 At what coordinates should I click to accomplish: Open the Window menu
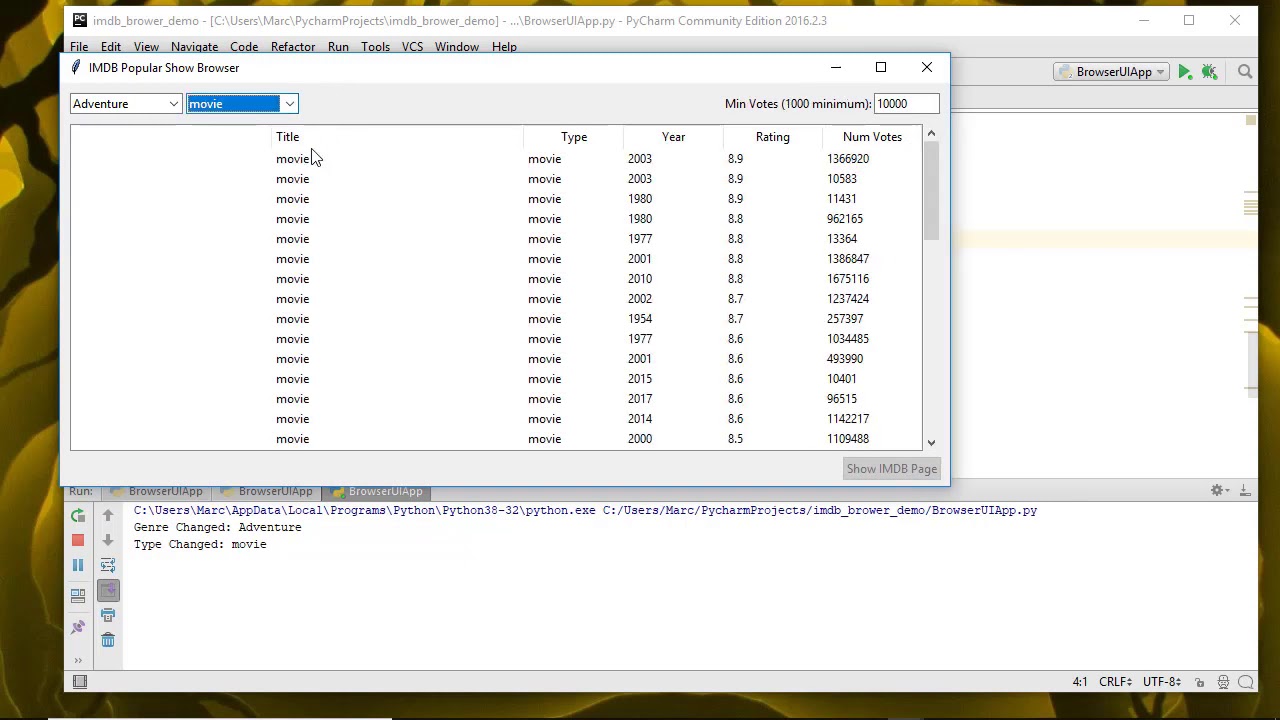[457, 47]
